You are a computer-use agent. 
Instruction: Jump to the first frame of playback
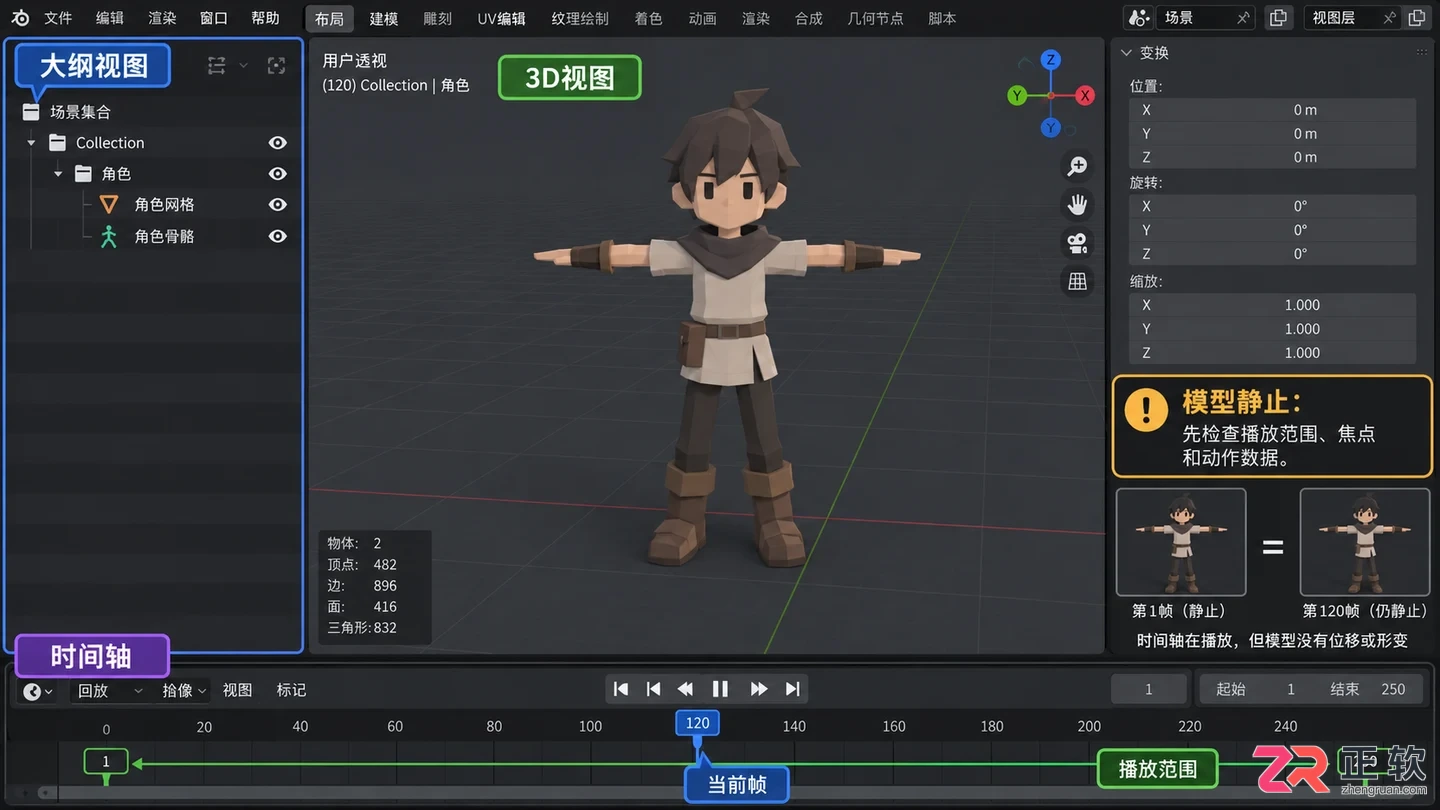point(621,689)
